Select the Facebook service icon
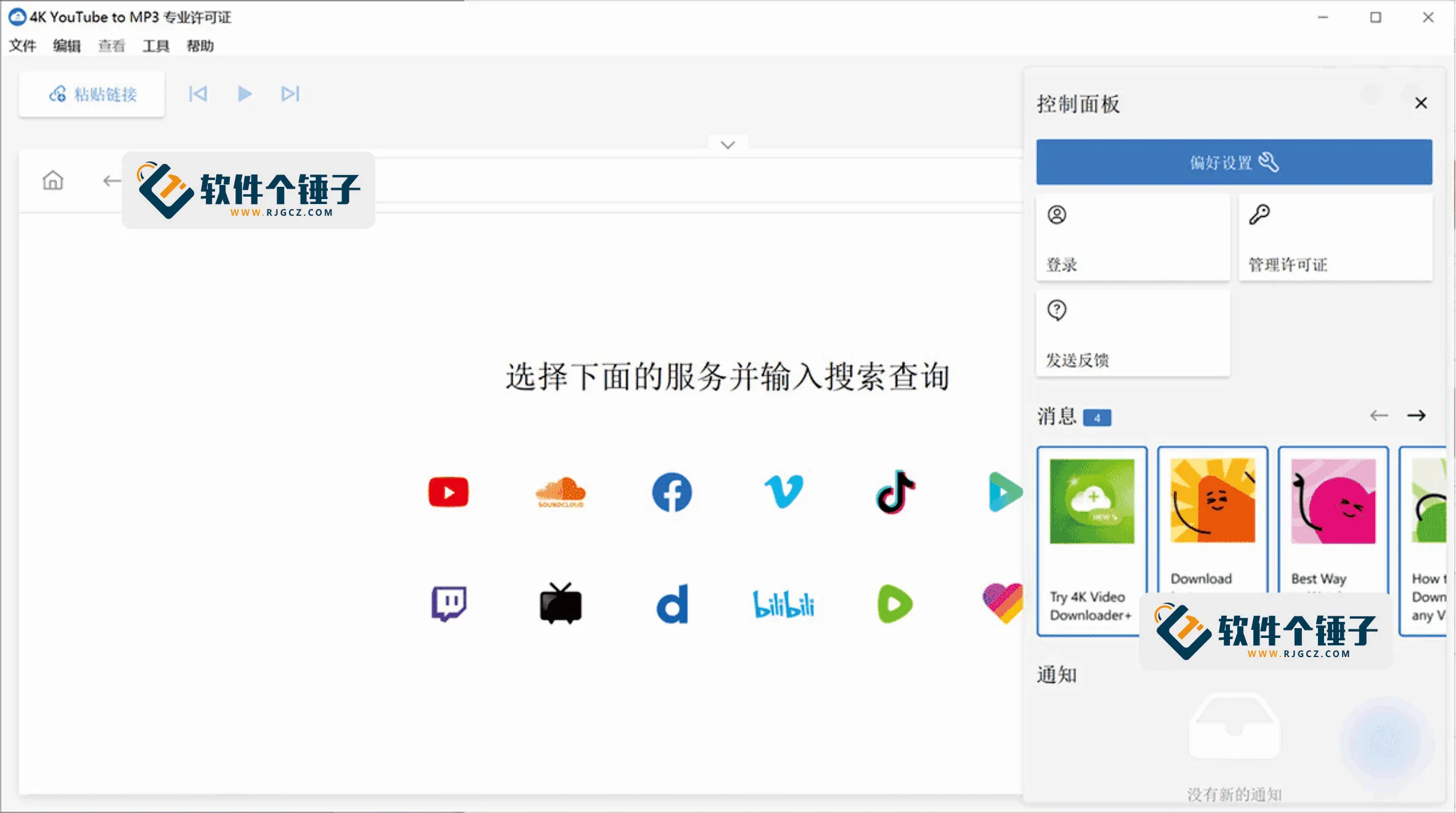 (671, 492)
